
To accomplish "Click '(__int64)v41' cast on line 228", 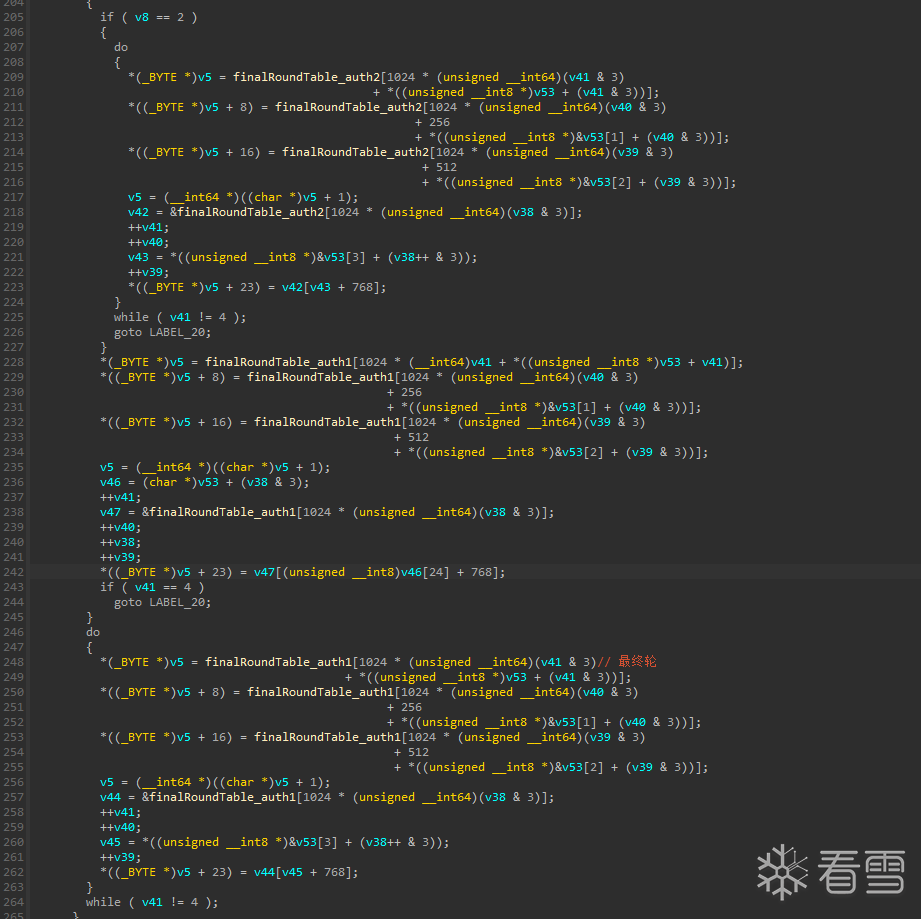I will (x=451, y=362).
